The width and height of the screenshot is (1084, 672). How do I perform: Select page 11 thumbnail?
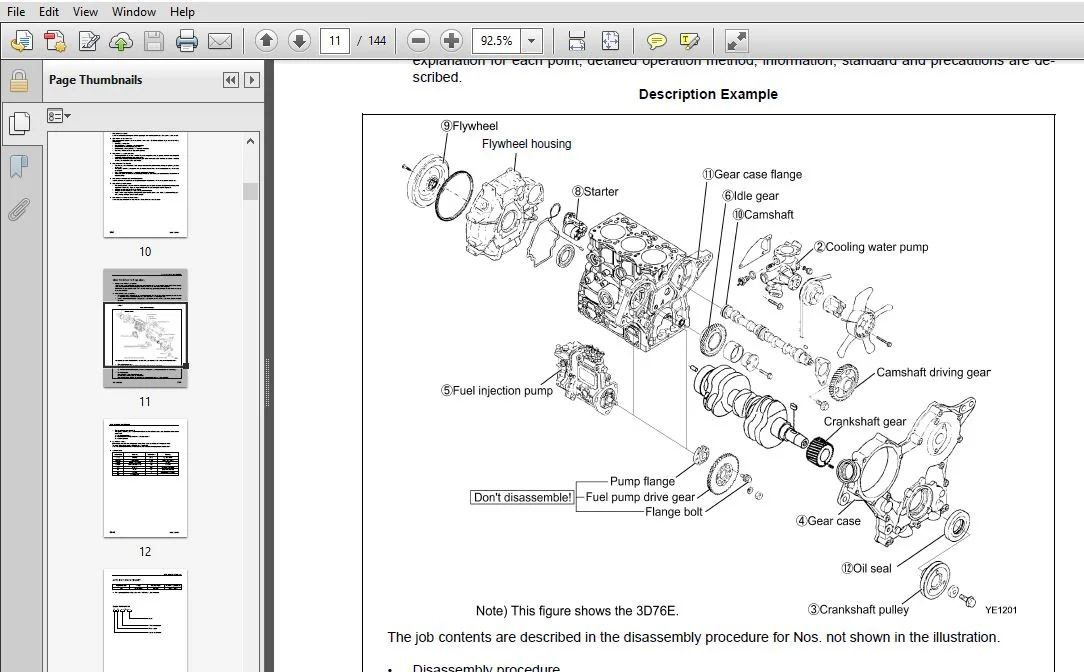click(x=145, y=328)
